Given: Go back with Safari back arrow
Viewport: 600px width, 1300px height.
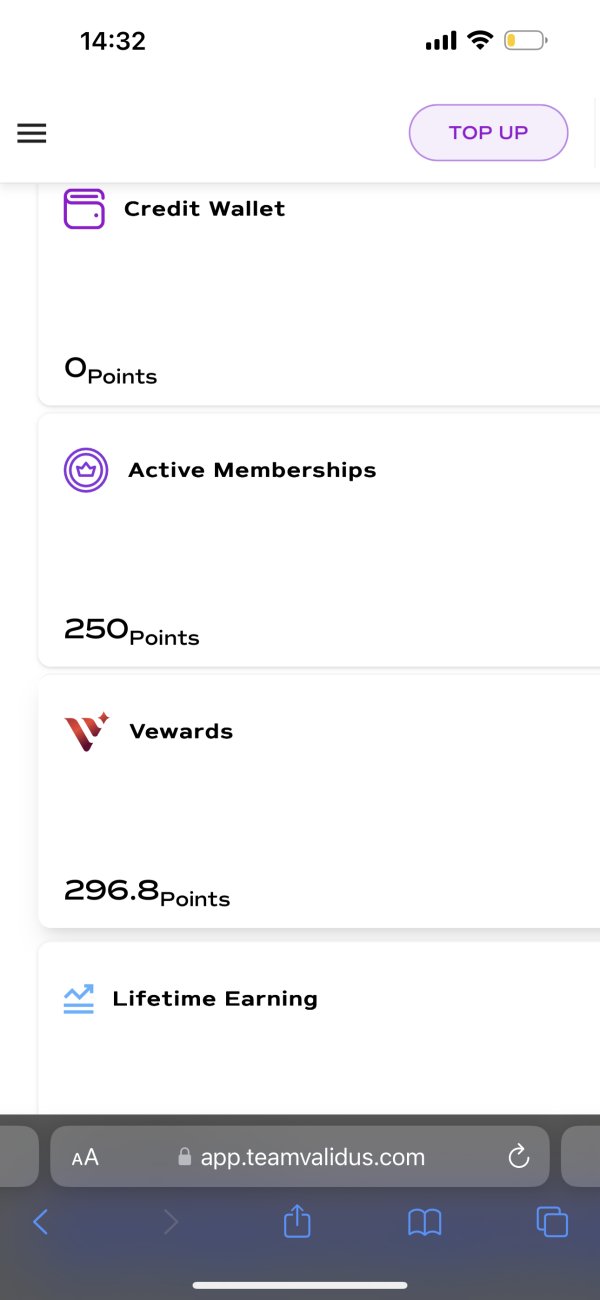Looking at the screenshot, I should [40, 1221].
